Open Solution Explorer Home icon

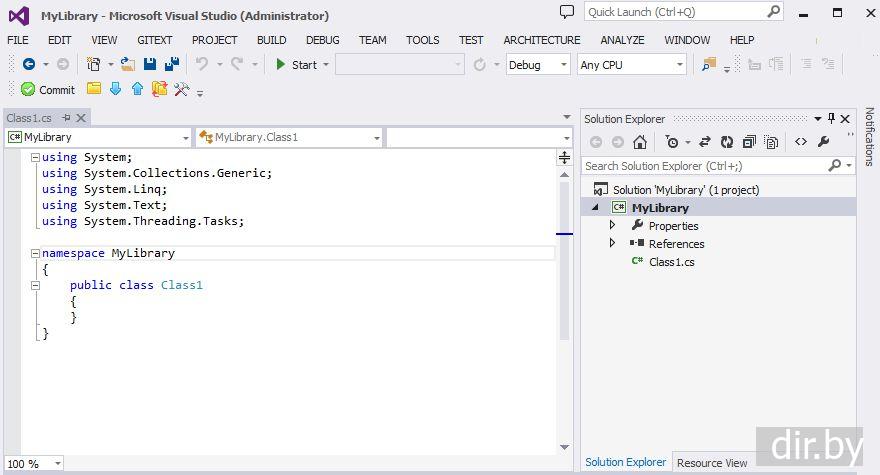(x=640, y=142)
